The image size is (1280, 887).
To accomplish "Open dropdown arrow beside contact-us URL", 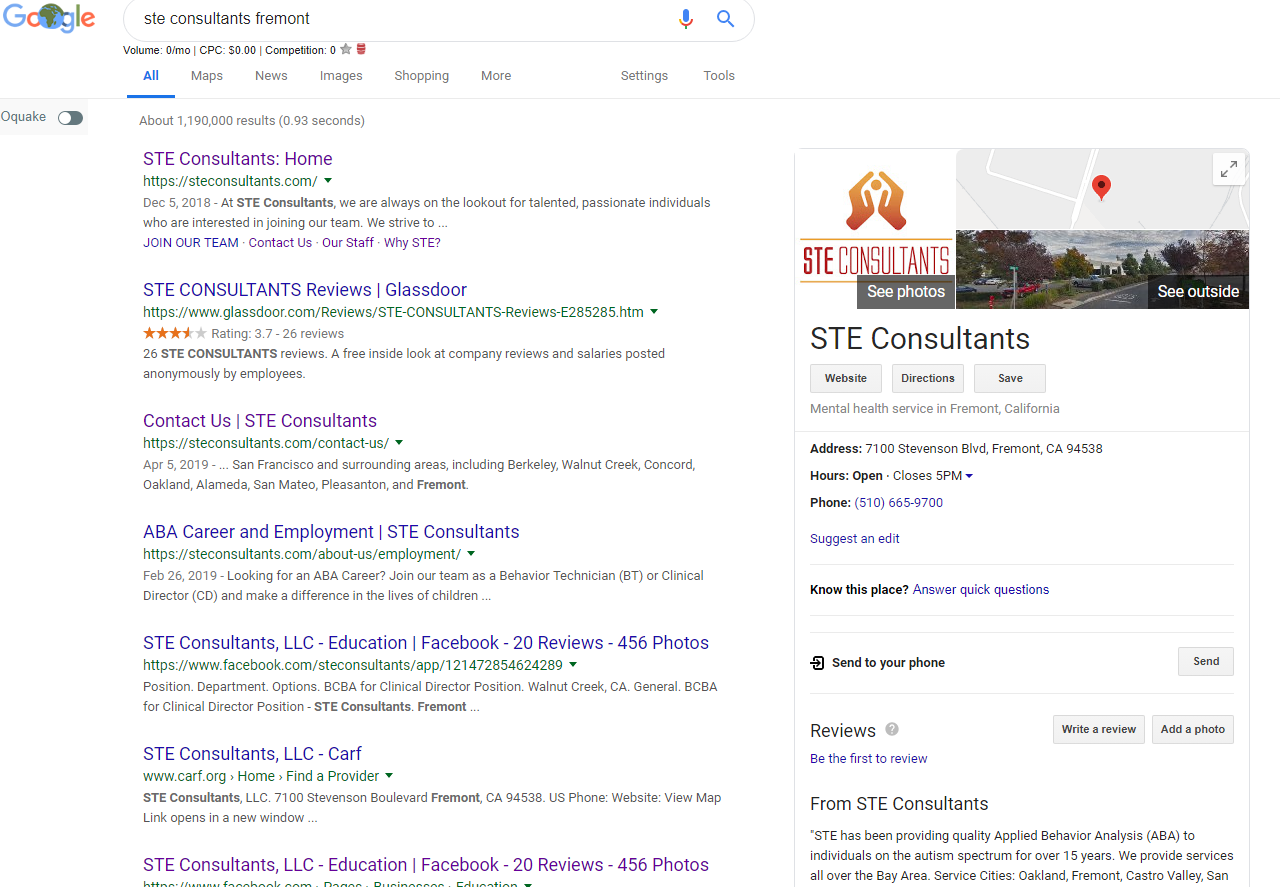I will pos(399,442).
